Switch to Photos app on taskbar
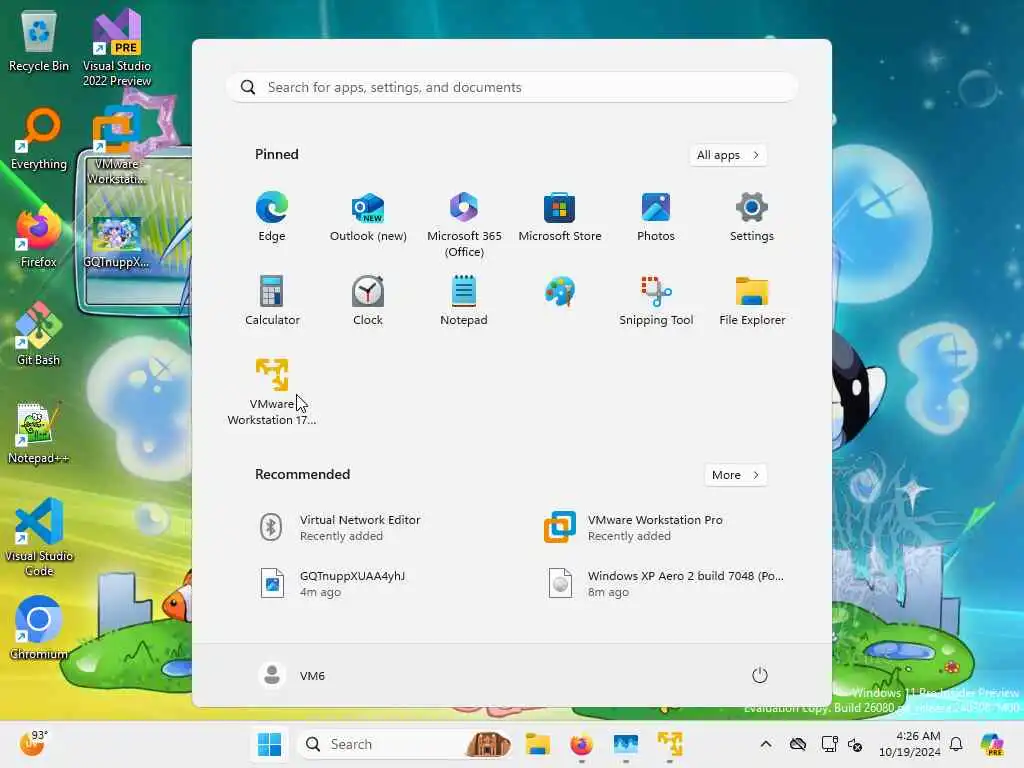 coord(625,744)
